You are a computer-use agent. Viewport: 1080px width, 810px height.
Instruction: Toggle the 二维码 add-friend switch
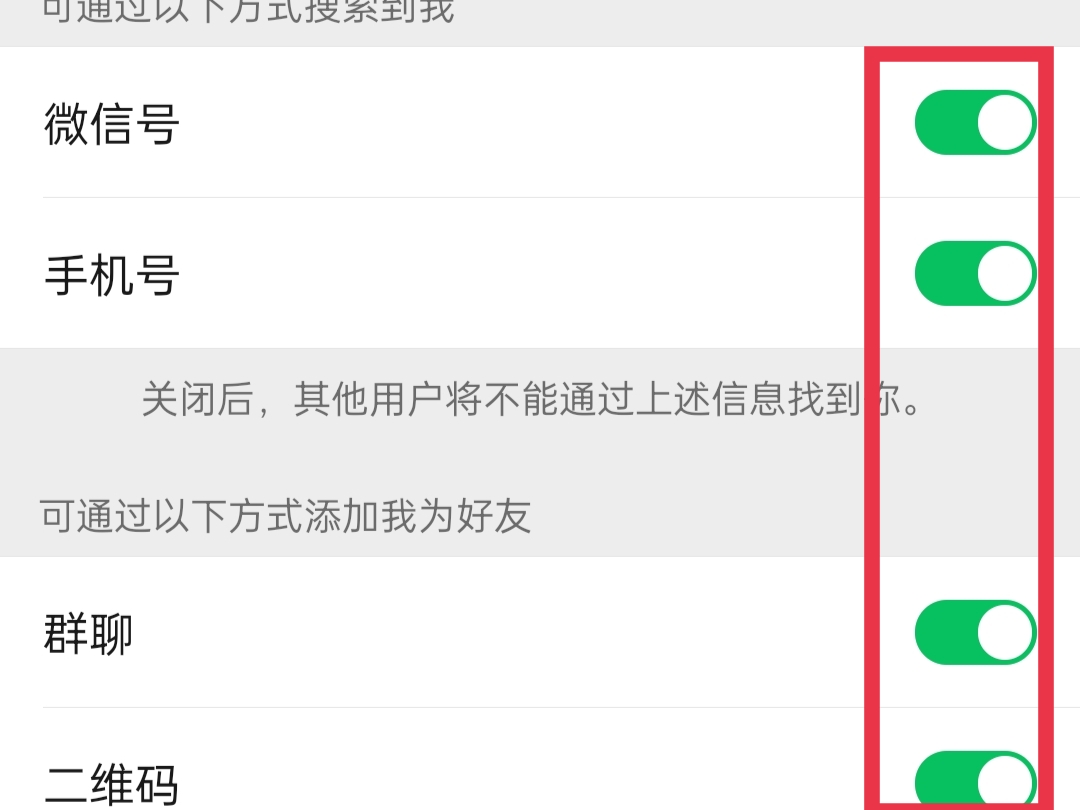[x=975, y=780]
